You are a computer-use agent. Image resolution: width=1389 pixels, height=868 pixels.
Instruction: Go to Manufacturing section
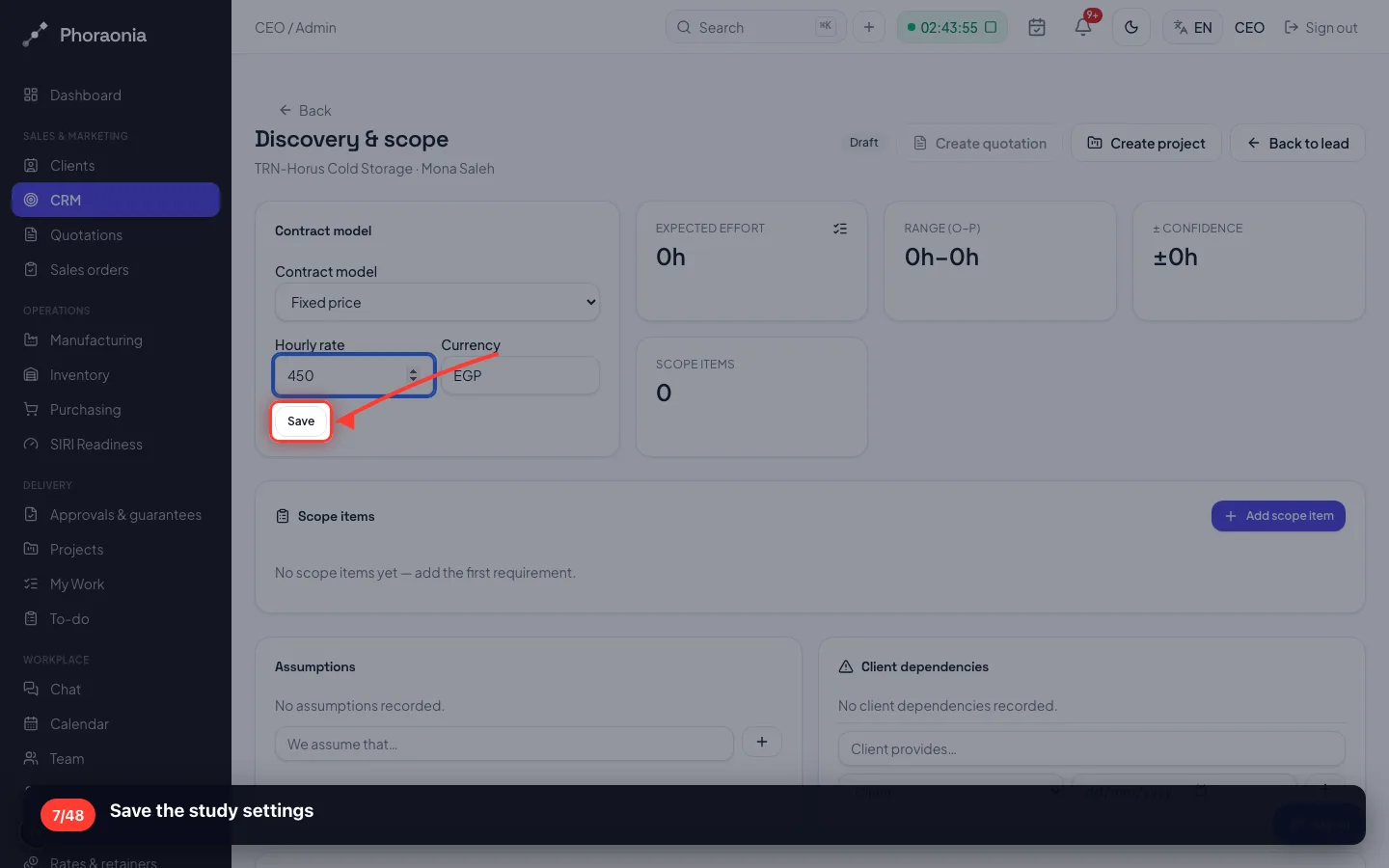point(116,340)
